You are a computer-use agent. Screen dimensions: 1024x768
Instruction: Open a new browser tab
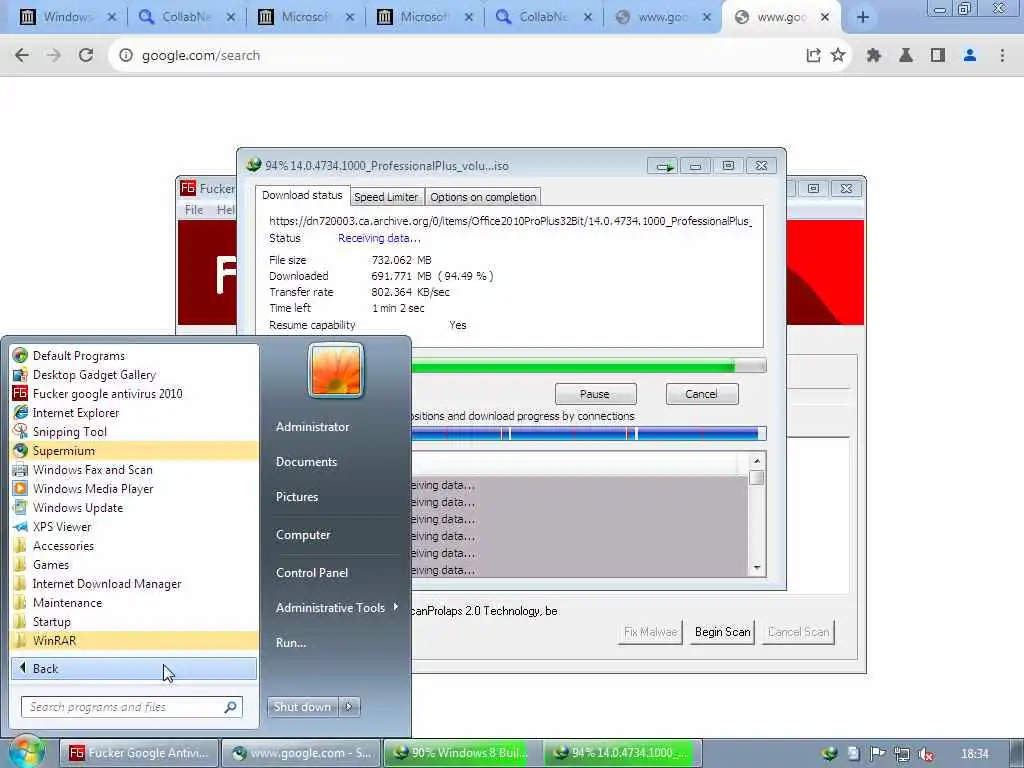863,17
